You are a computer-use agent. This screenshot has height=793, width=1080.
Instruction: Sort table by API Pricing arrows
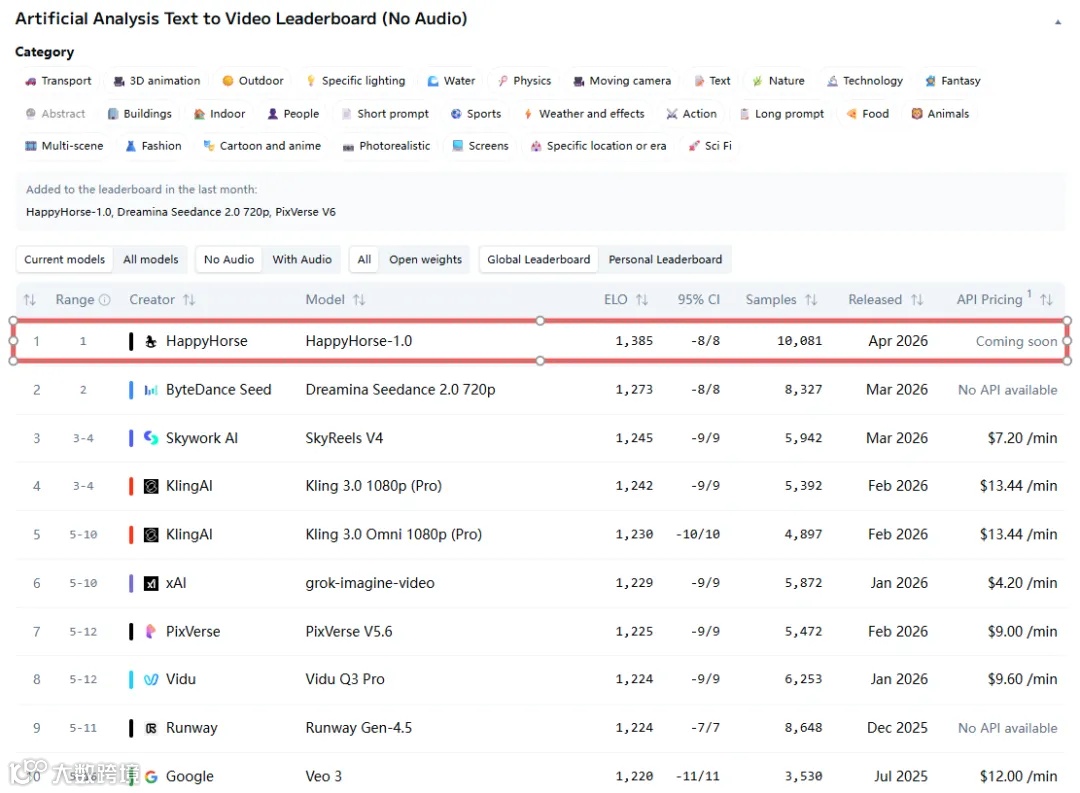(1046, 300)
